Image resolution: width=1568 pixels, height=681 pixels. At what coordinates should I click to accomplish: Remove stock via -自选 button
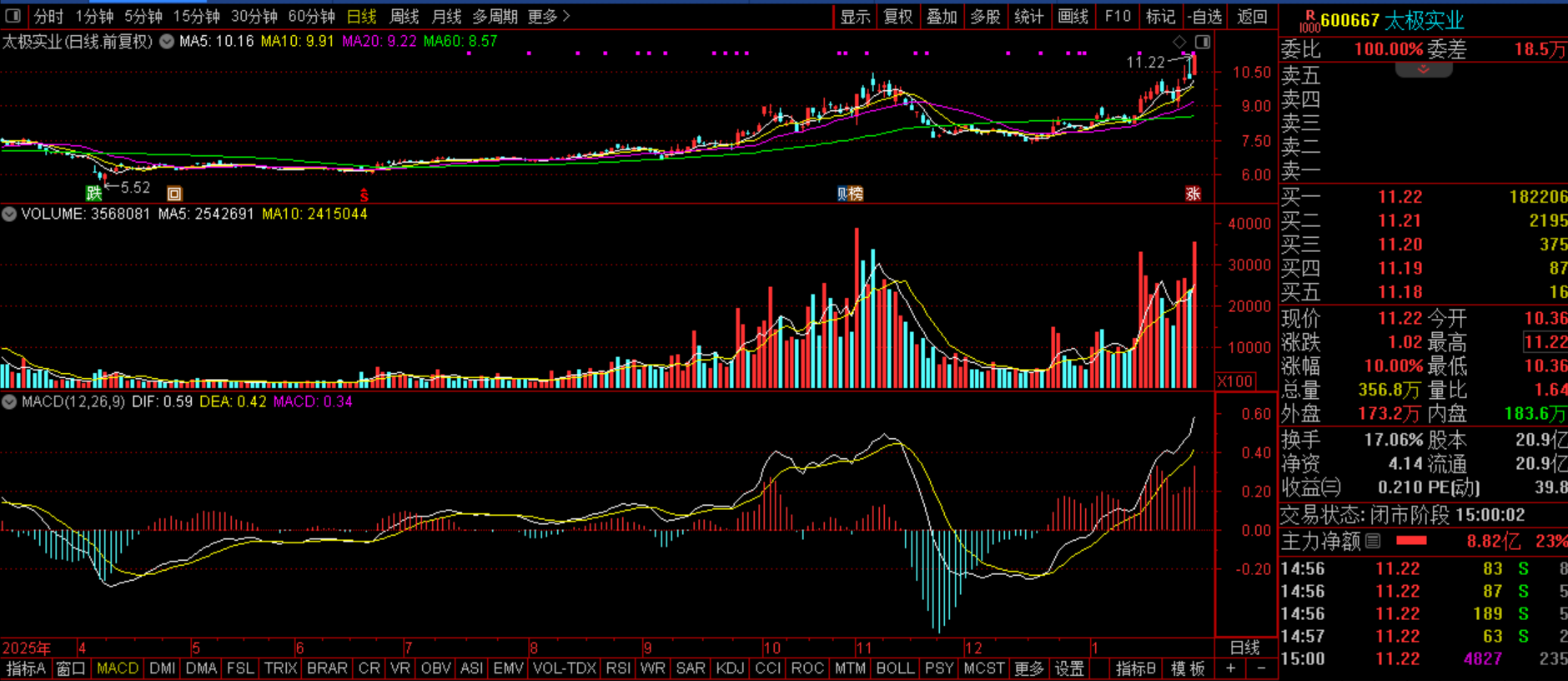click(x=1205, y=16)
